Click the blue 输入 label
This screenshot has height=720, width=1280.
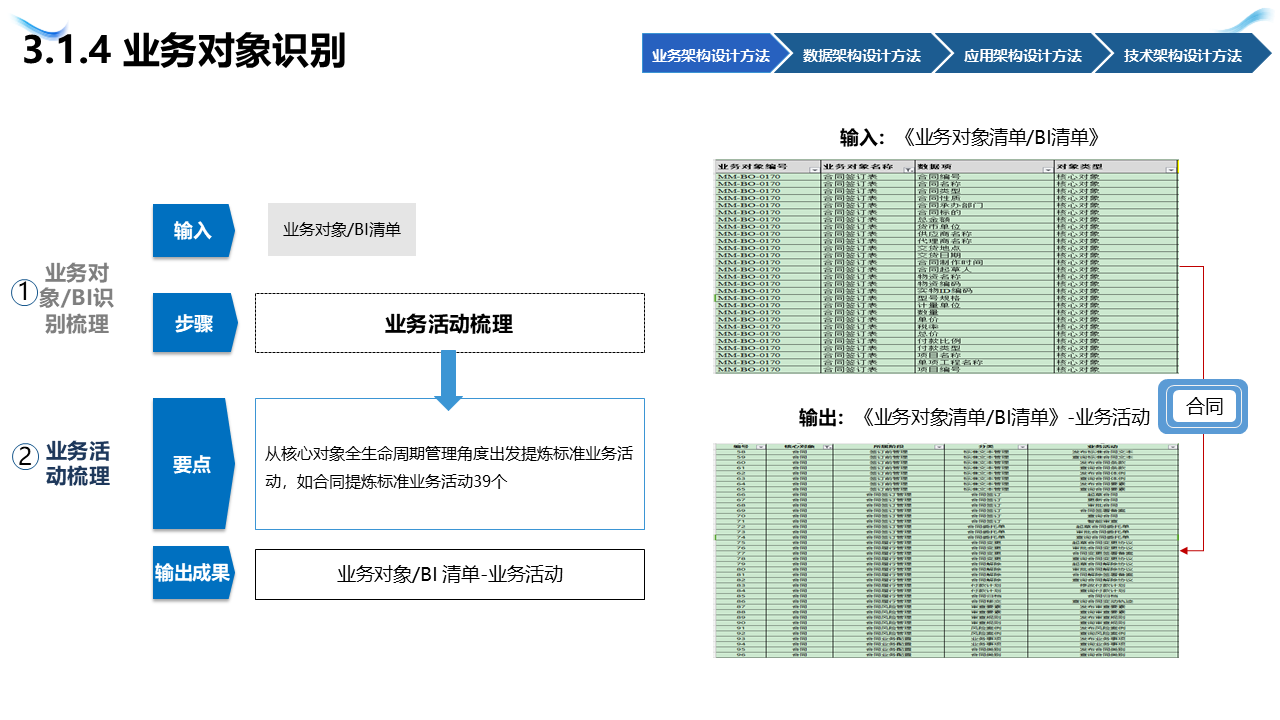192,231
